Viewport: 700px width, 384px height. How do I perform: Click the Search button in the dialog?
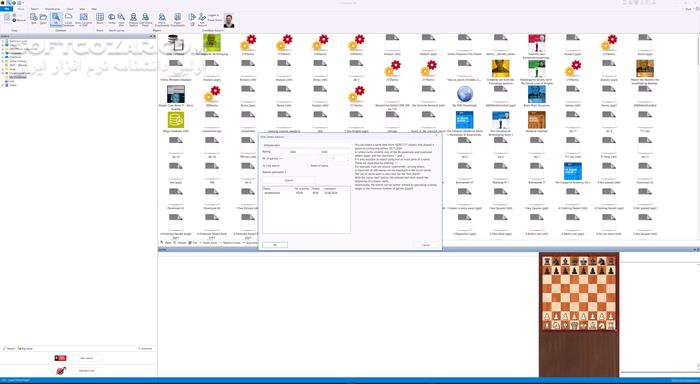(289, 180)
